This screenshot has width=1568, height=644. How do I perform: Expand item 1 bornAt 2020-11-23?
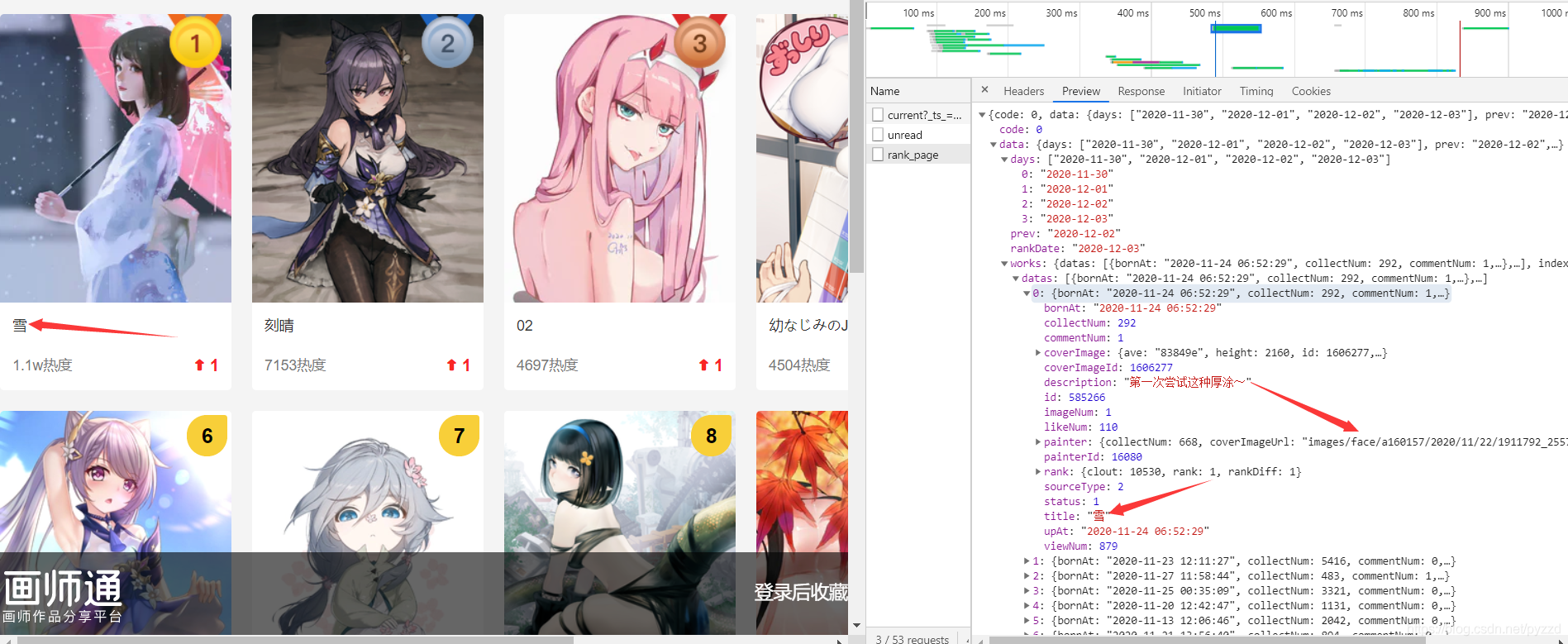click(1027, 561)
